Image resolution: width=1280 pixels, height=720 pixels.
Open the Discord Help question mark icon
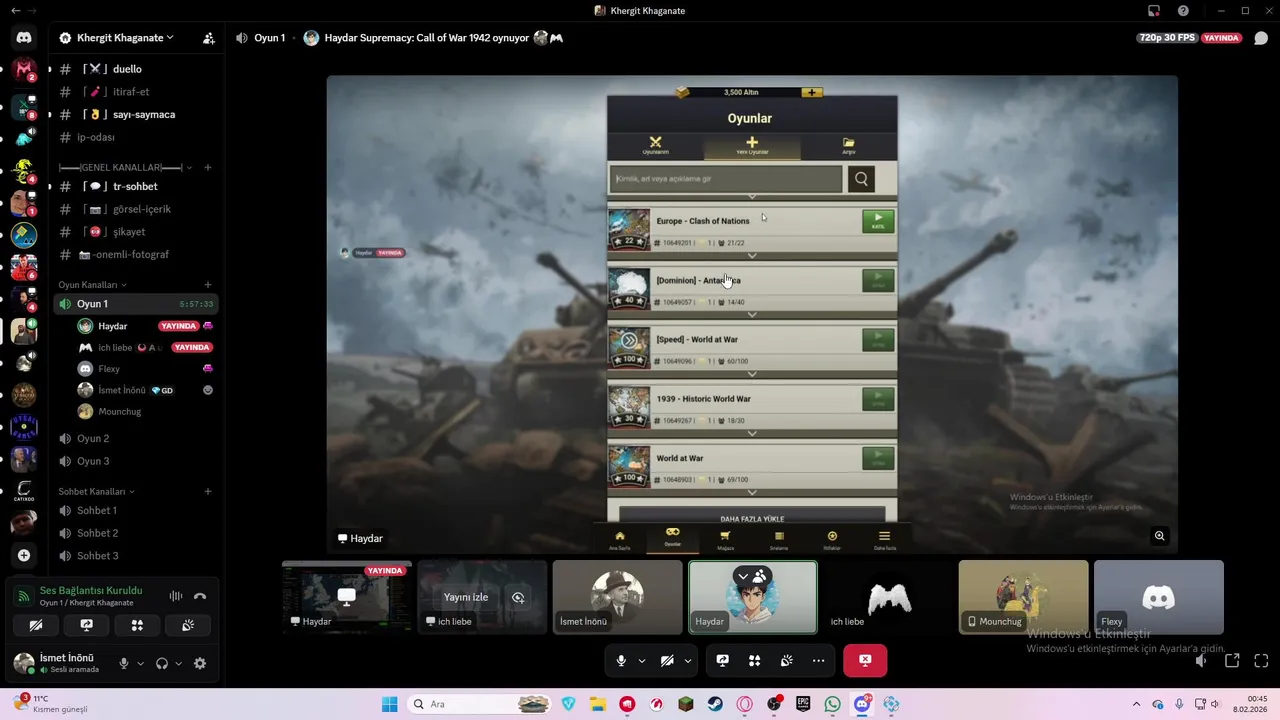(1184, 10)
